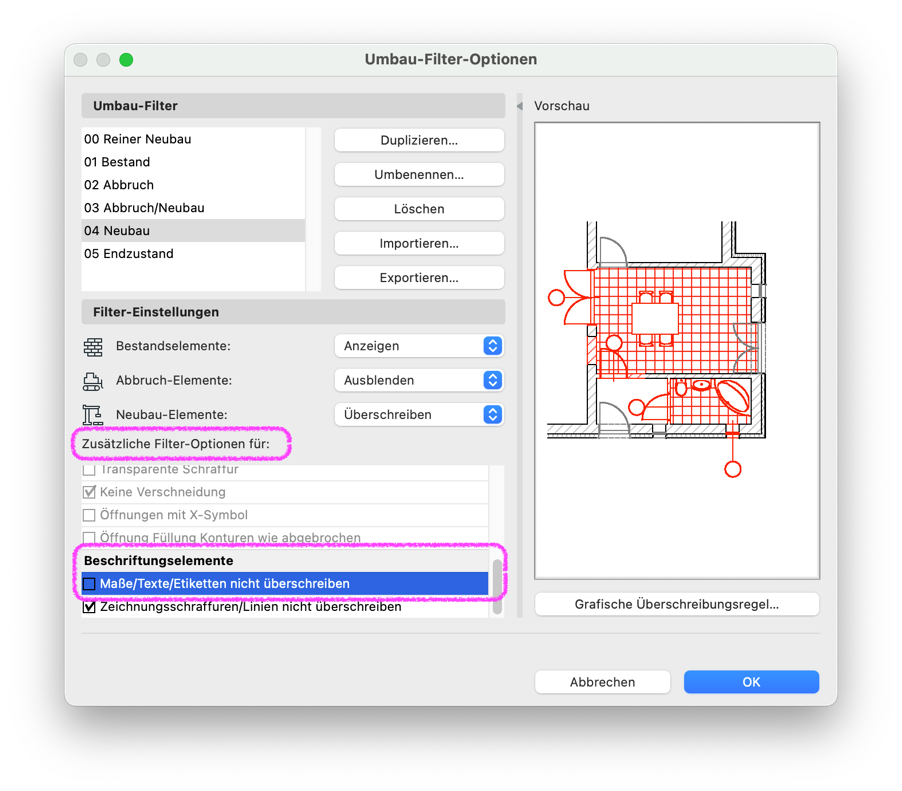Toggle the Transparente Schraffur checkbox
Screen dimensions: 902x791
[x=89, y=469]
